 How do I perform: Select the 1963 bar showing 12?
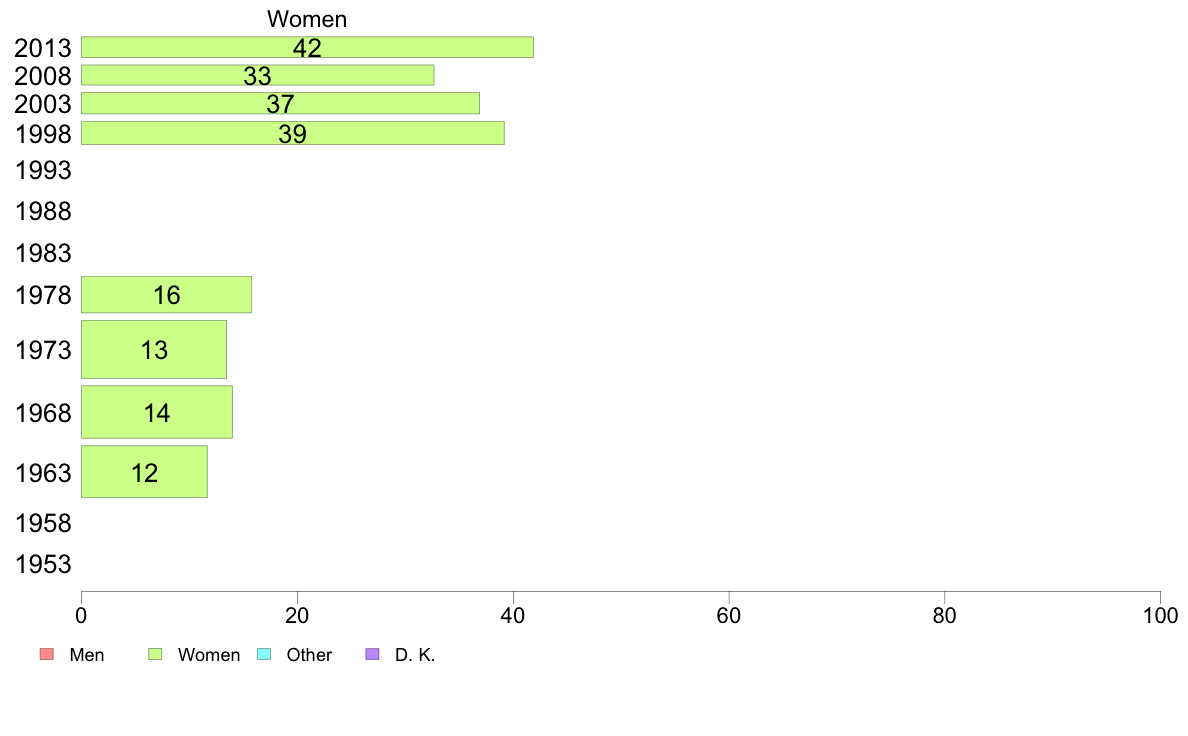pyautogui.click(x=144, y=472)
